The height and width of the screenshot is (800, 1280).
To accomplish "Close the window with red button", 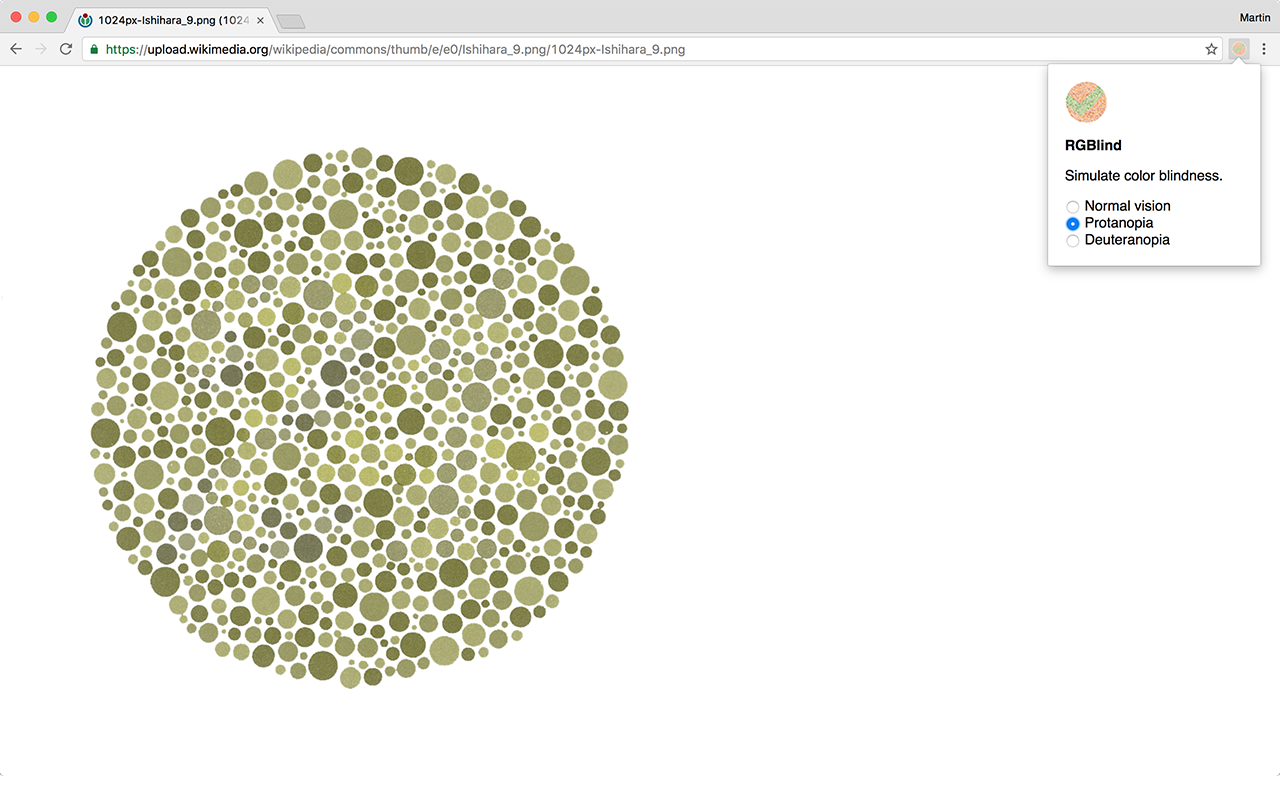I will (16, 18).
